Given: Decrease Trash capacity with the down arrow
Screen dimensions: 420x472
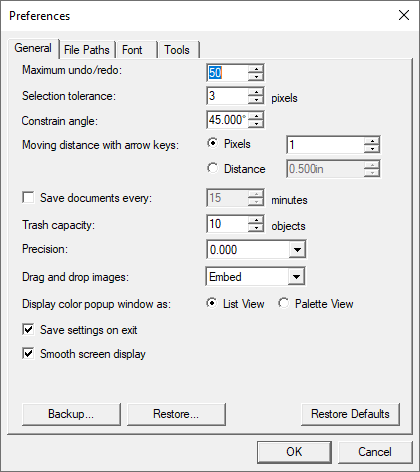Looking at the screenshot, I should coord(256,228).
